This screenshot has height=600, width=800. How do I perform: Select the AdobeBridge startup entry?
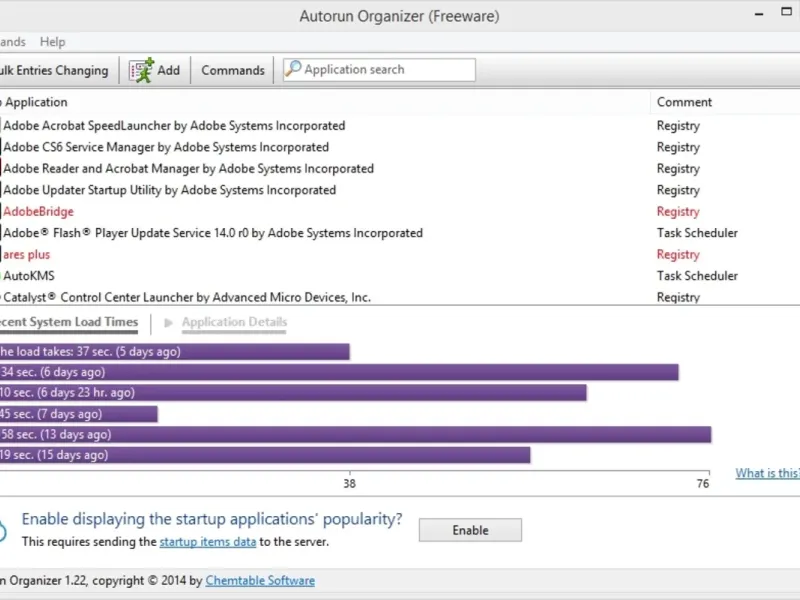[x=39, y=212]
